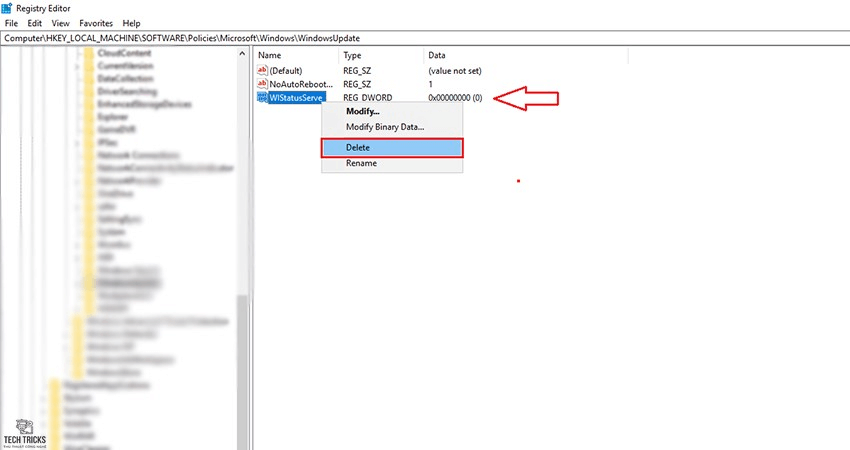This screenshot has width=850, height=450.
Task: Click the DWORD icon beside WIStatusServe
Action: pos(262,98)
